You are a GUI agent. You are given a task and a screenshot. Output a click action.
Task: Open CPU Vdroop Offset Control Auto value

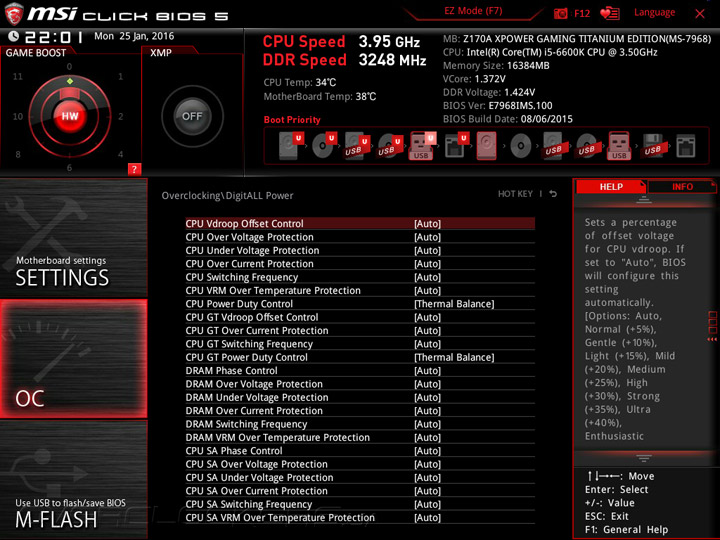(x=427, y=224)
